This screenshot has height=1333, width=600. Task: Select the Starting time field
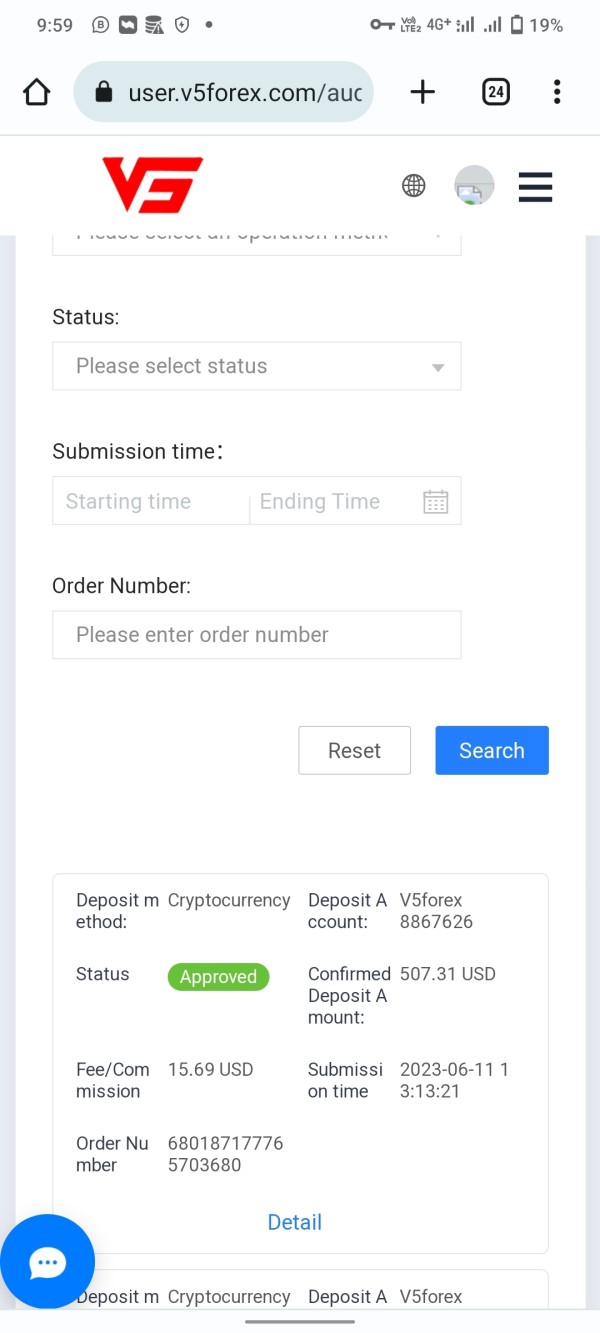click(x=150, y=501)
